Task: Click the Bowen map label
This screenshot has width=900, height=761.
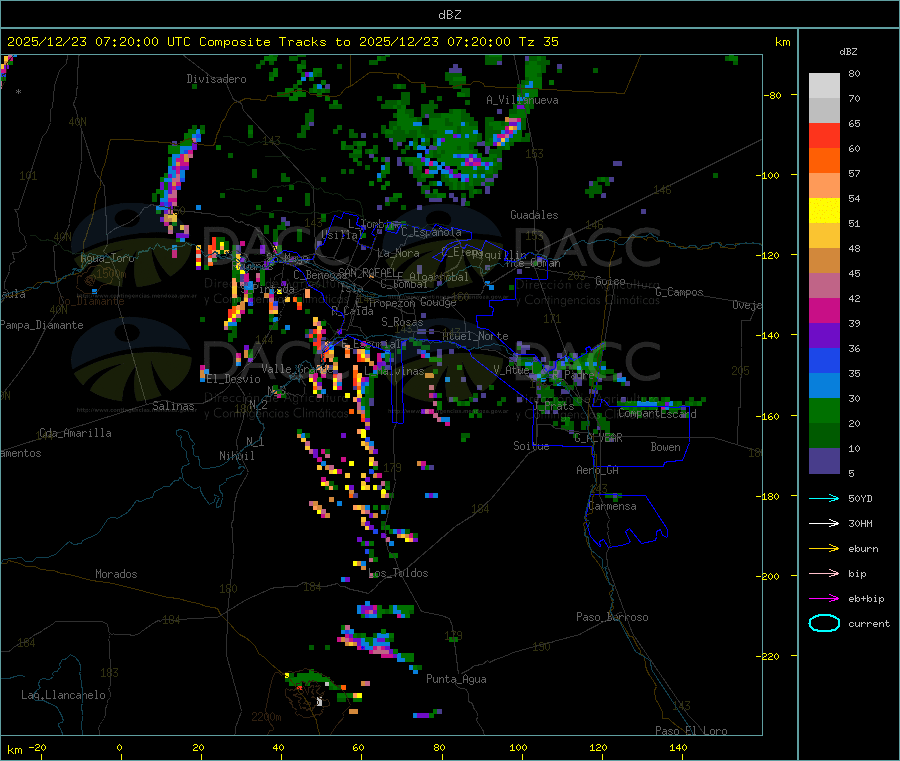Action: 666,448
